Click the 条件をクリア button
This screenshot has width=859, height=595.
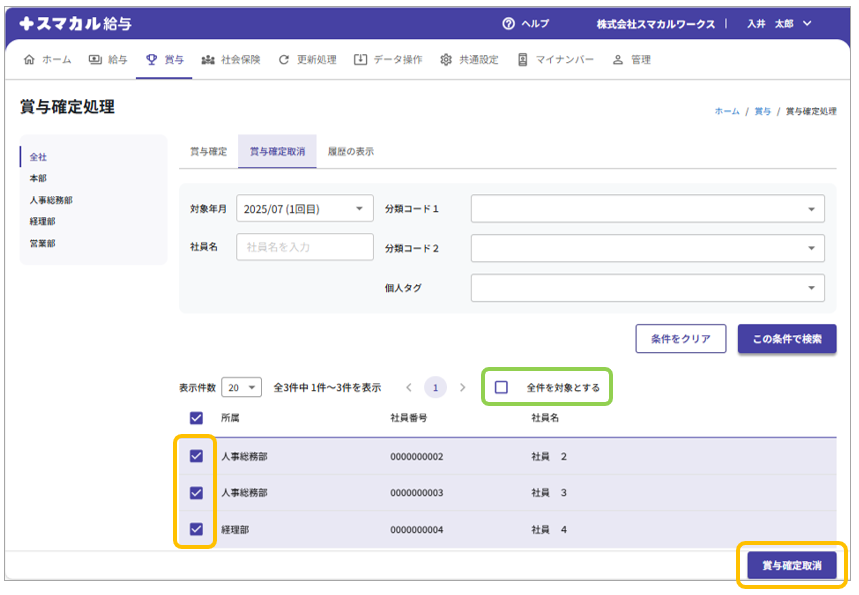tap(680, 339)
